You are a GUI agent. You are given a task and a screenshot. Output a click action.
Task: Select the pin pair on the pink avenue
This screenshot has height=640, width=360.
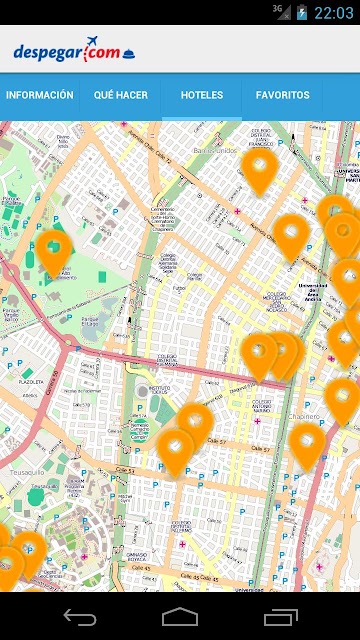[x=271, y=357]
